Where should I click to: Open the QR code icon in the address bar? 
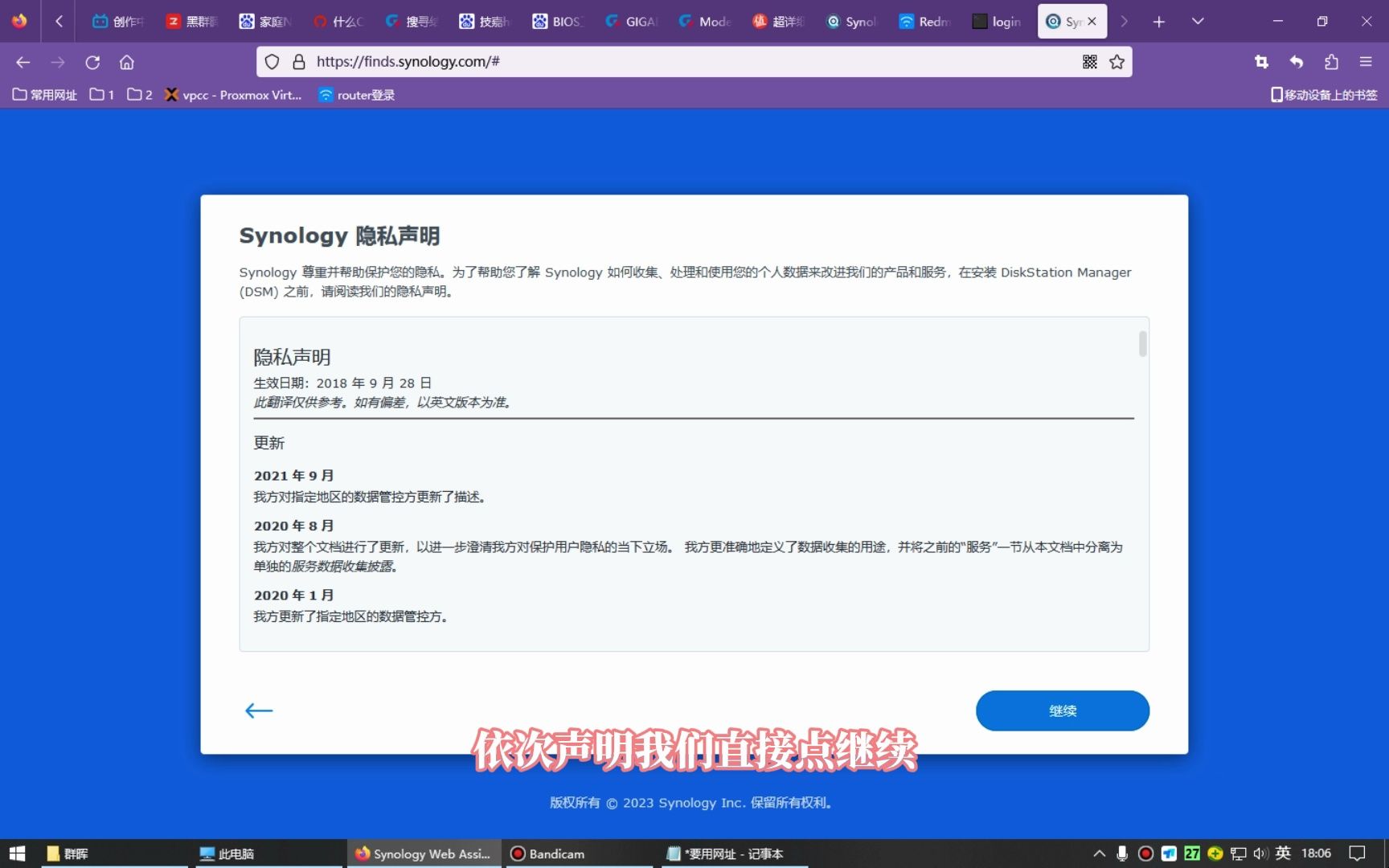coord(1090,62)
